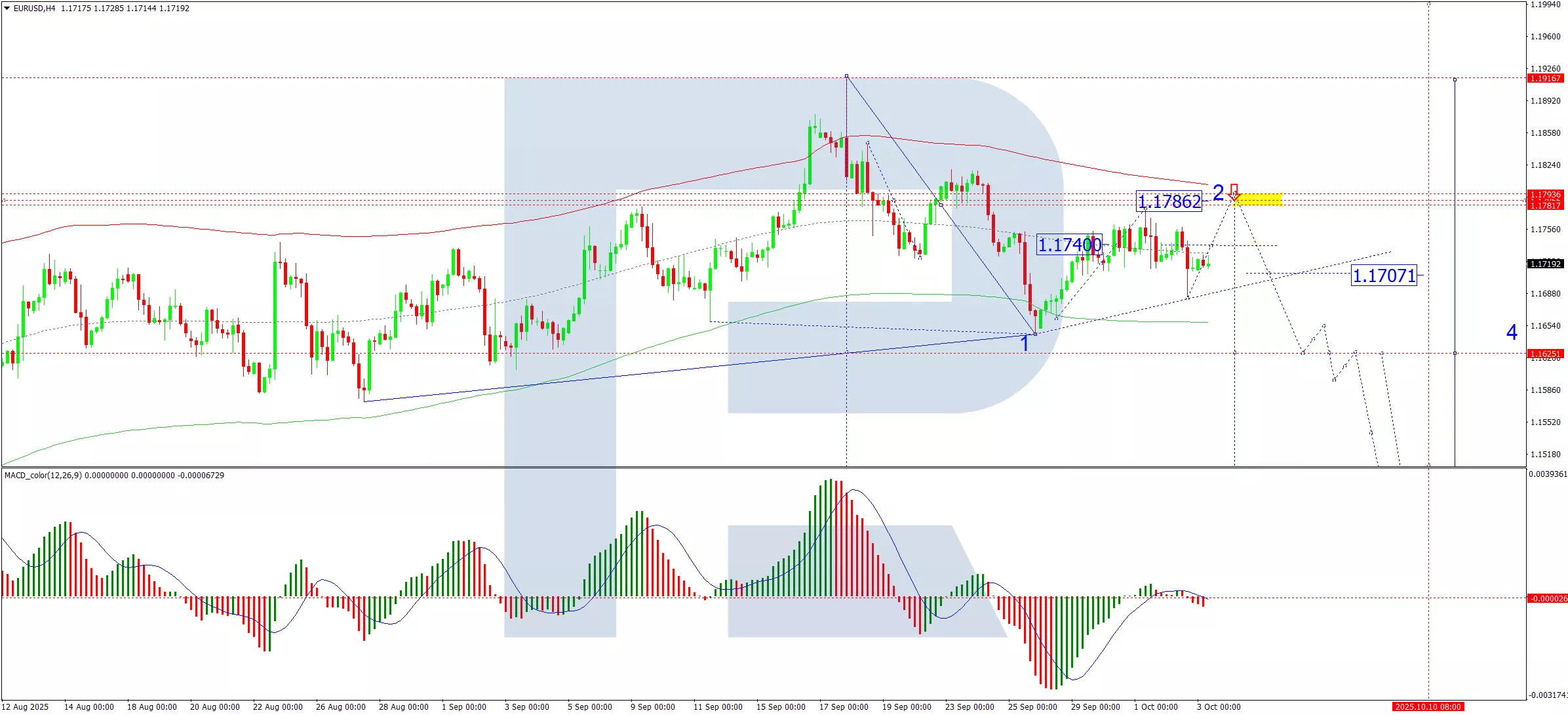Click the red 1.19167 price level tag
The width and height of the screenshot is (1568, 715).
(1545, 79)
